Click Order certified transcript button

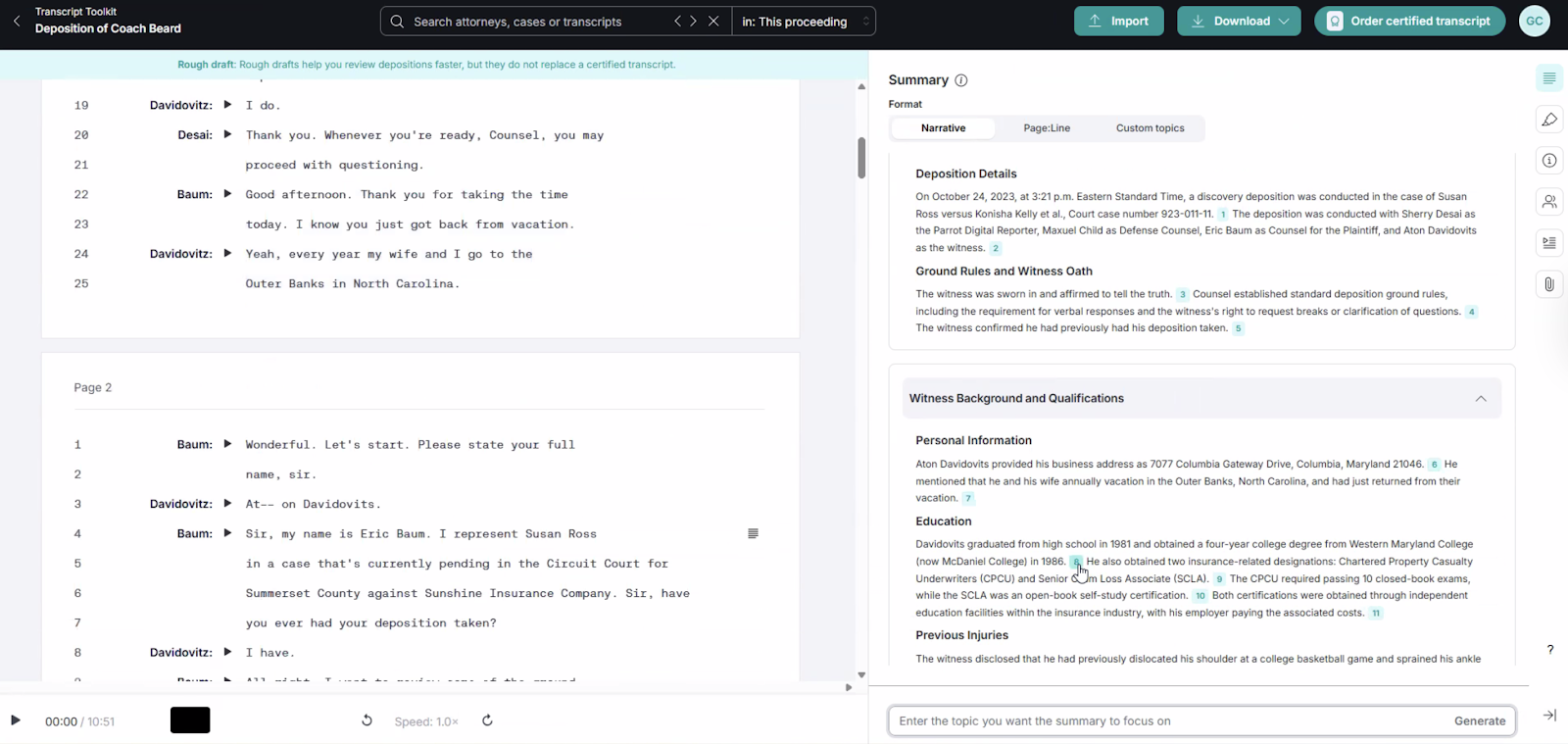(1408, 21)
